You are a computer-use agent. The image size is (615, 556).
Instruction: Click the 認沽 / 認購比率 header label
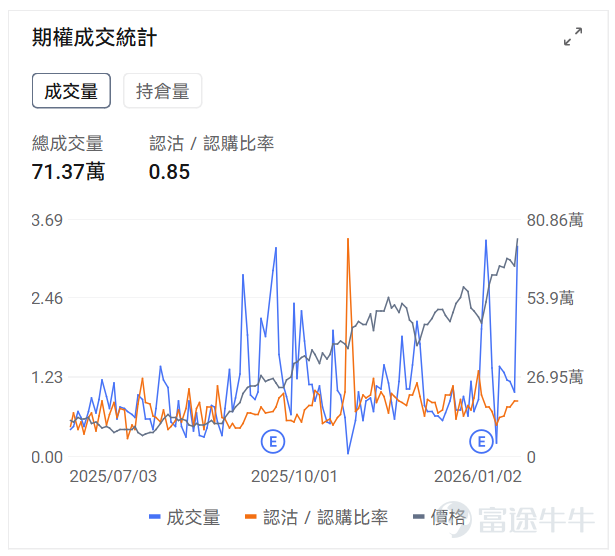pyautogui.click(x=211, y=143)
